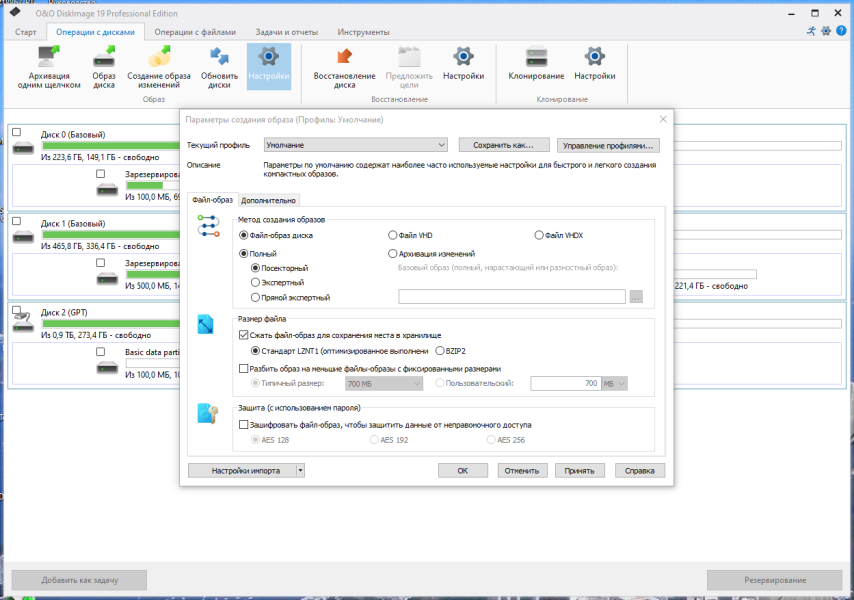
Task: Enable Зашифровать файл-образ encryption checkbox
Action: pyautogui.click(x=243, y=425)
